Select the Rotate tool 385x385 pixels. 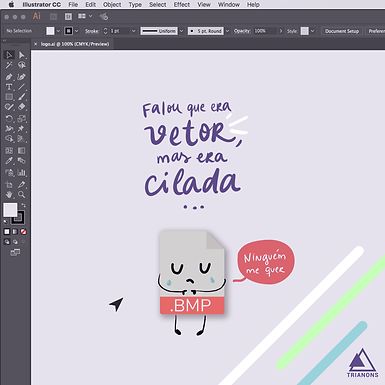pos(9,119)
